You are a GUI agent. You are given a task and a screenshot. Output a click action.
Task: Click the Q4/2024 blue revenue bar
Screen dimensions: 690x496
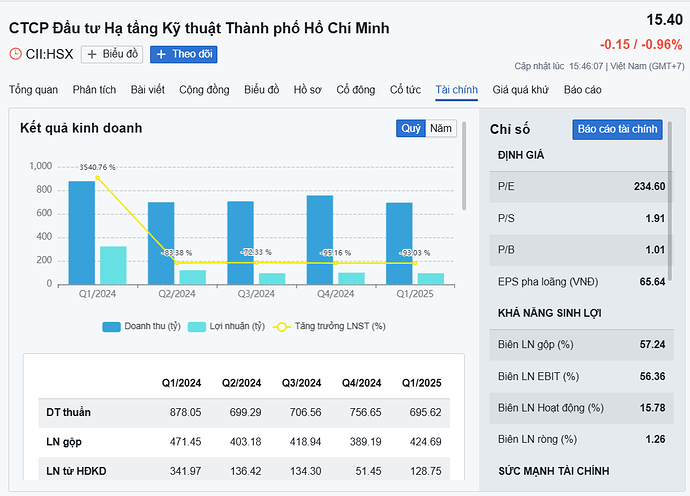(x=320, y=239)
